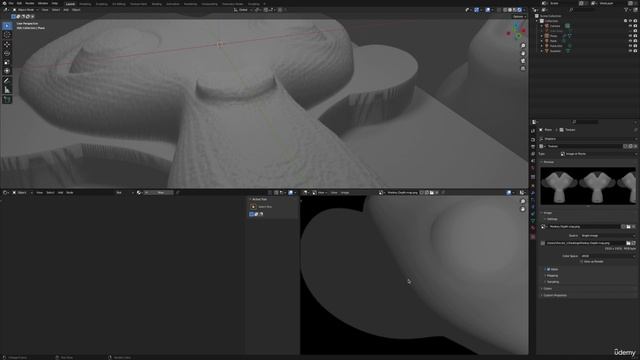The height and width of the screenshot is (360, 640).
Task: Open the Render menu
Action: (30, 3)
